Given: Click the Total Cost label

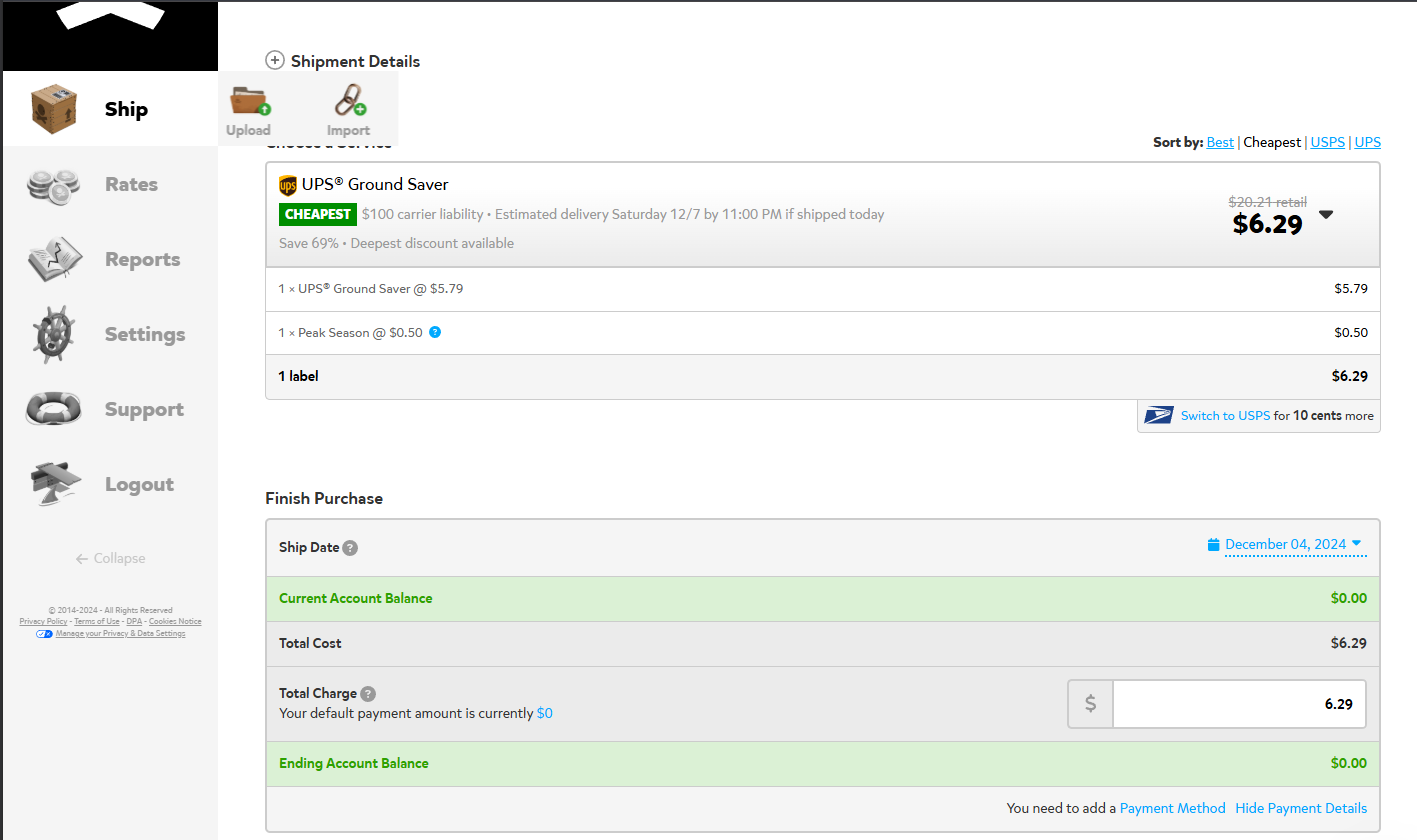Looking at the screenshot, I should (310, 644).
